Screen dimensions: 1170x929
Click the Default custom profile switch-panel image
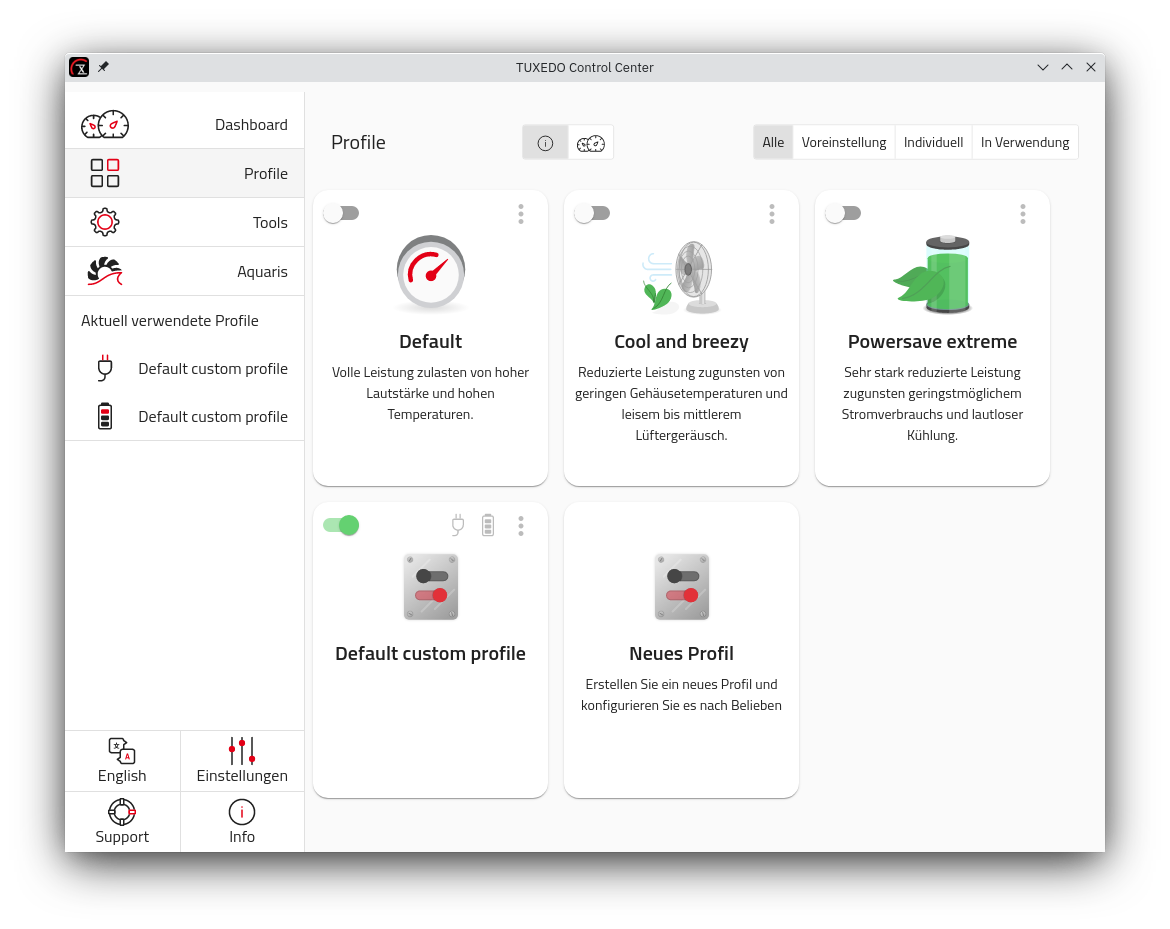[431, 587]
